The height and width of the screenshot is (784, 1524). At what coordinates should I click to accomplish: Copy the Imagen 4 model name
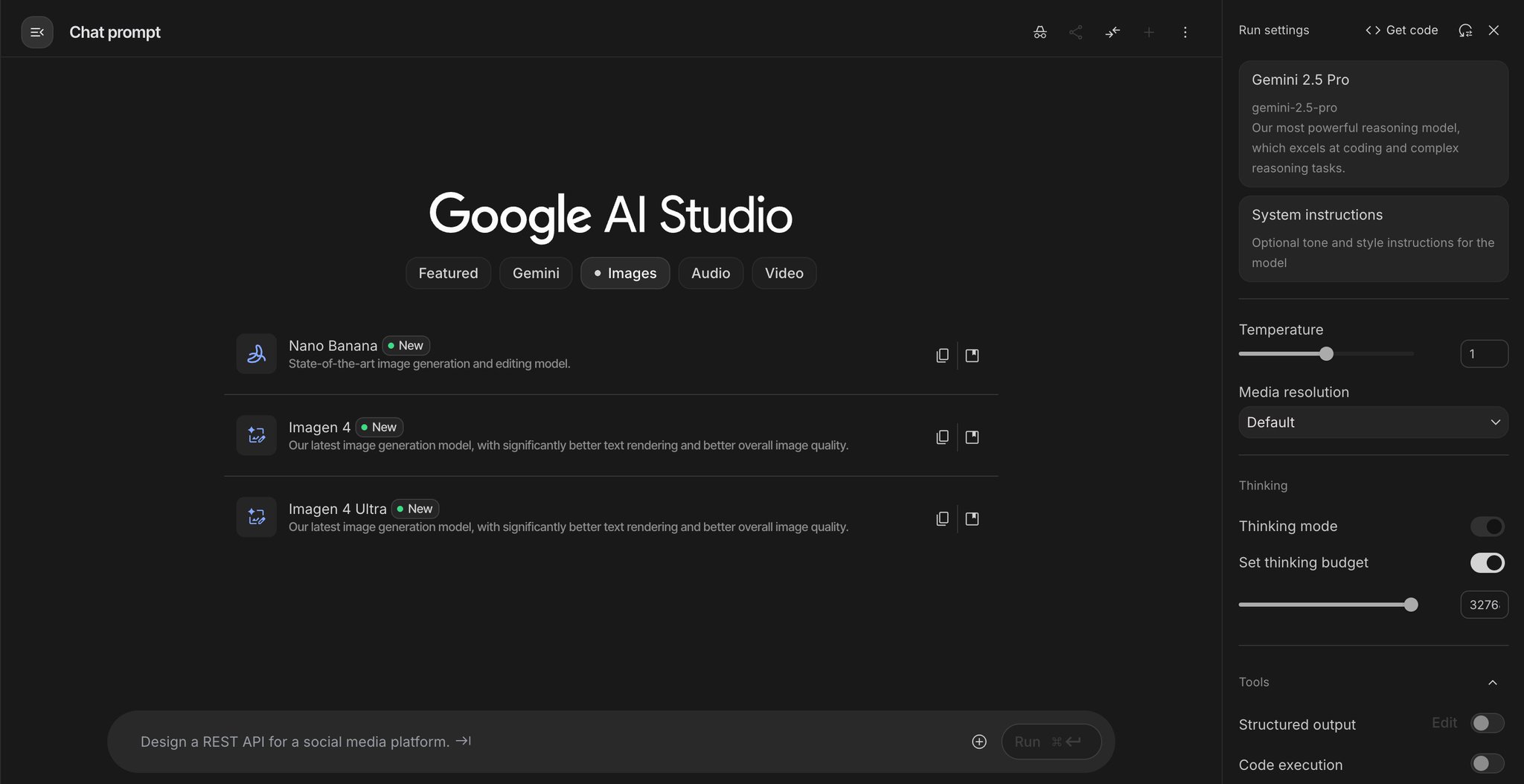pos(942,437)
